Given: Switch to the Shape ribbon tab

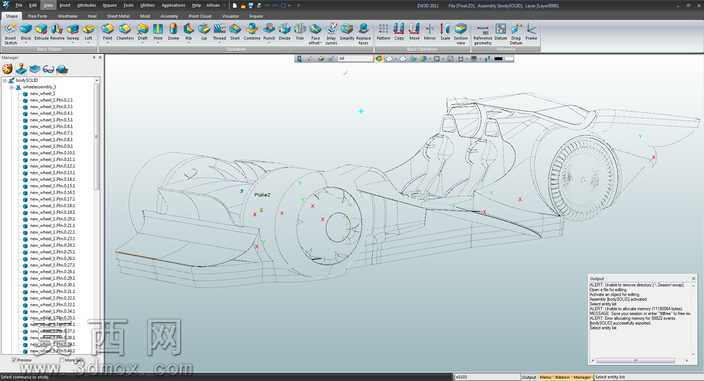Looking at the screenshot, I should [x=11, y=16].
